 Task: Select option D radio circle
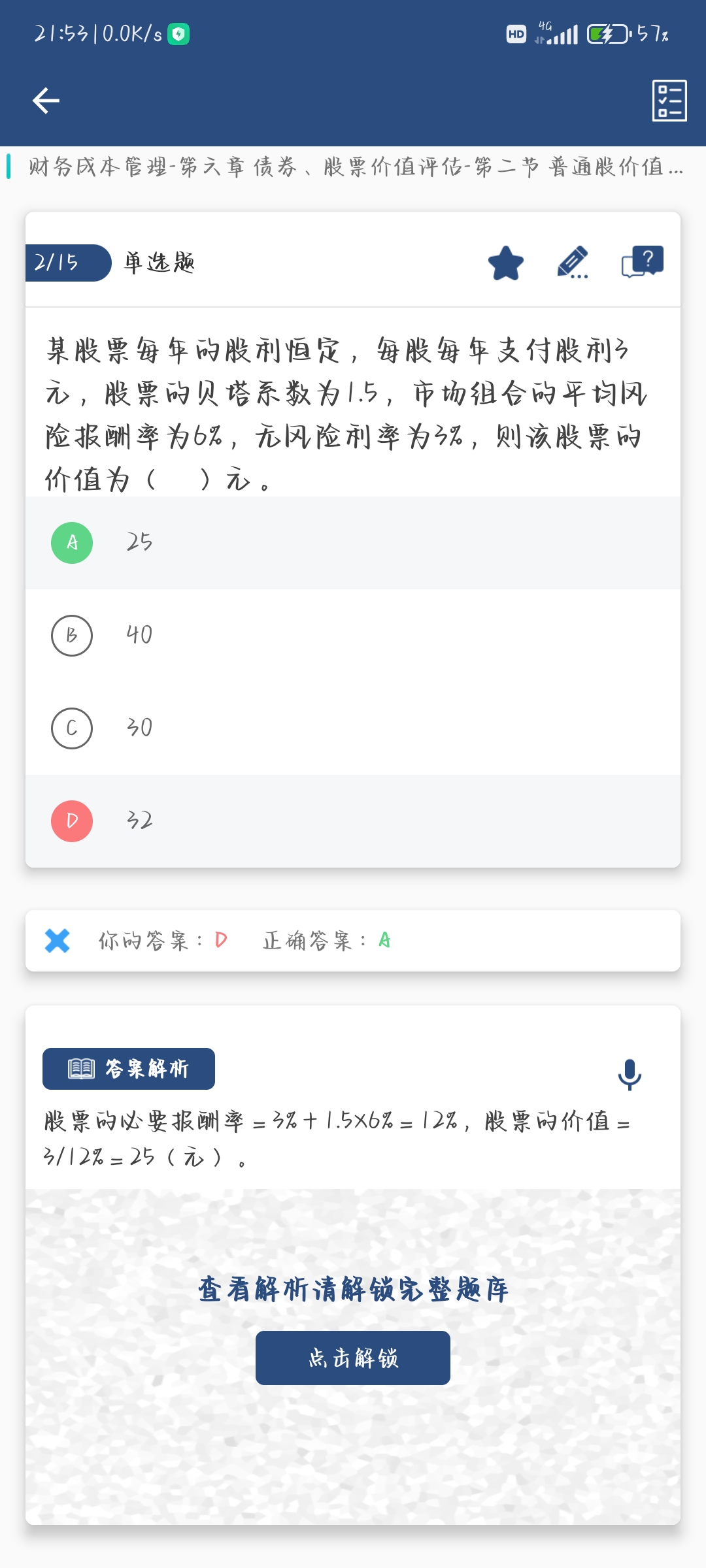pos(72,821)
